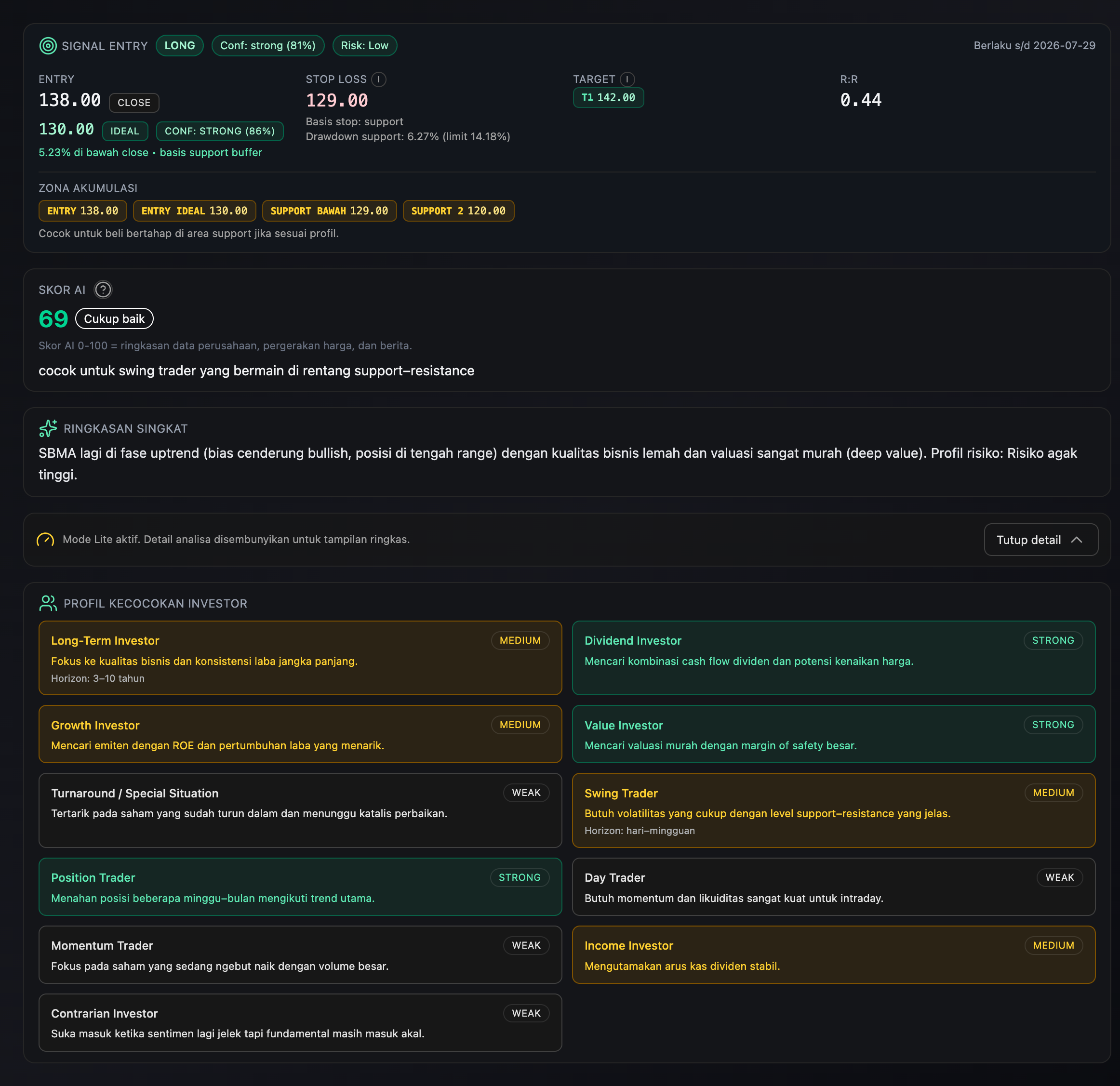Click the Risk: Low badge
This screenshot has height=1086, width=1120.
coord(364,46)
